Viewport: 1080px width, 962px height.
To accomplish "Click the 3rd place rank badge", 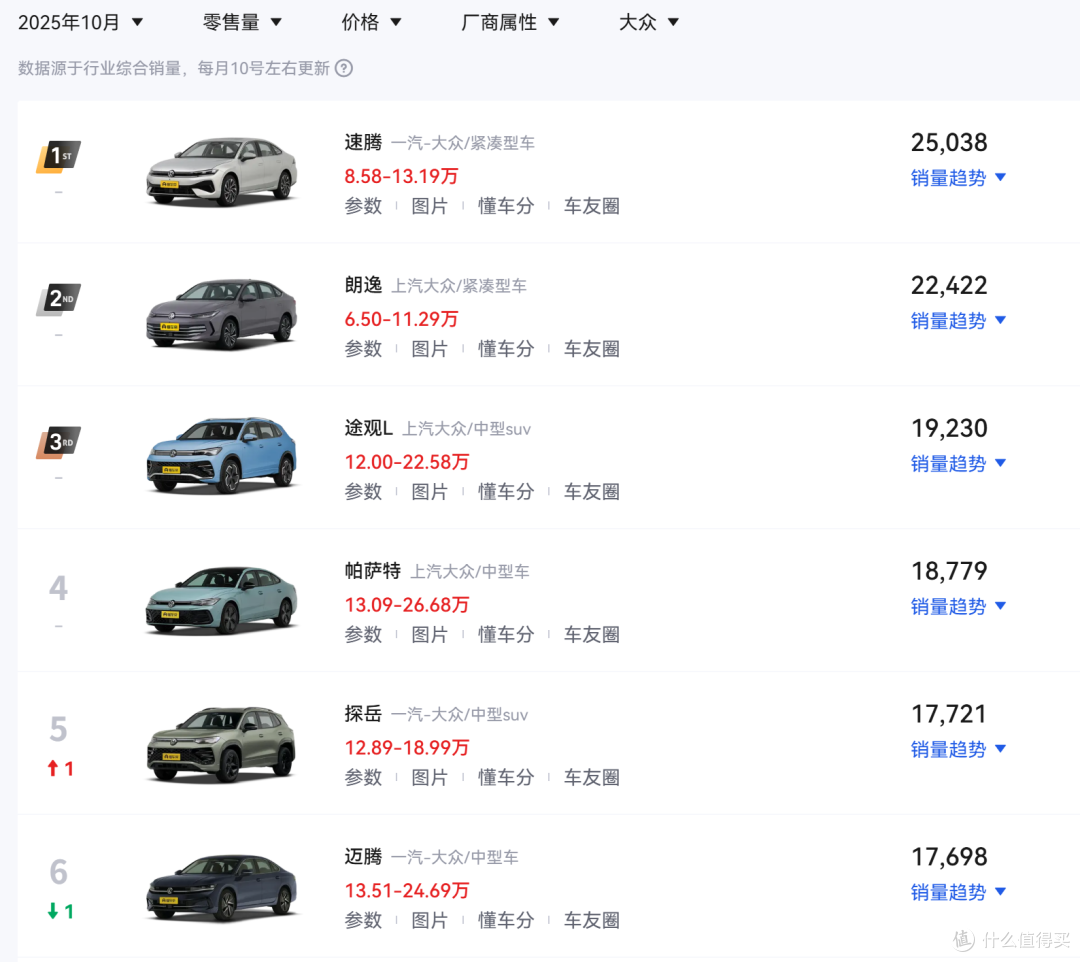I will point(59,442).
